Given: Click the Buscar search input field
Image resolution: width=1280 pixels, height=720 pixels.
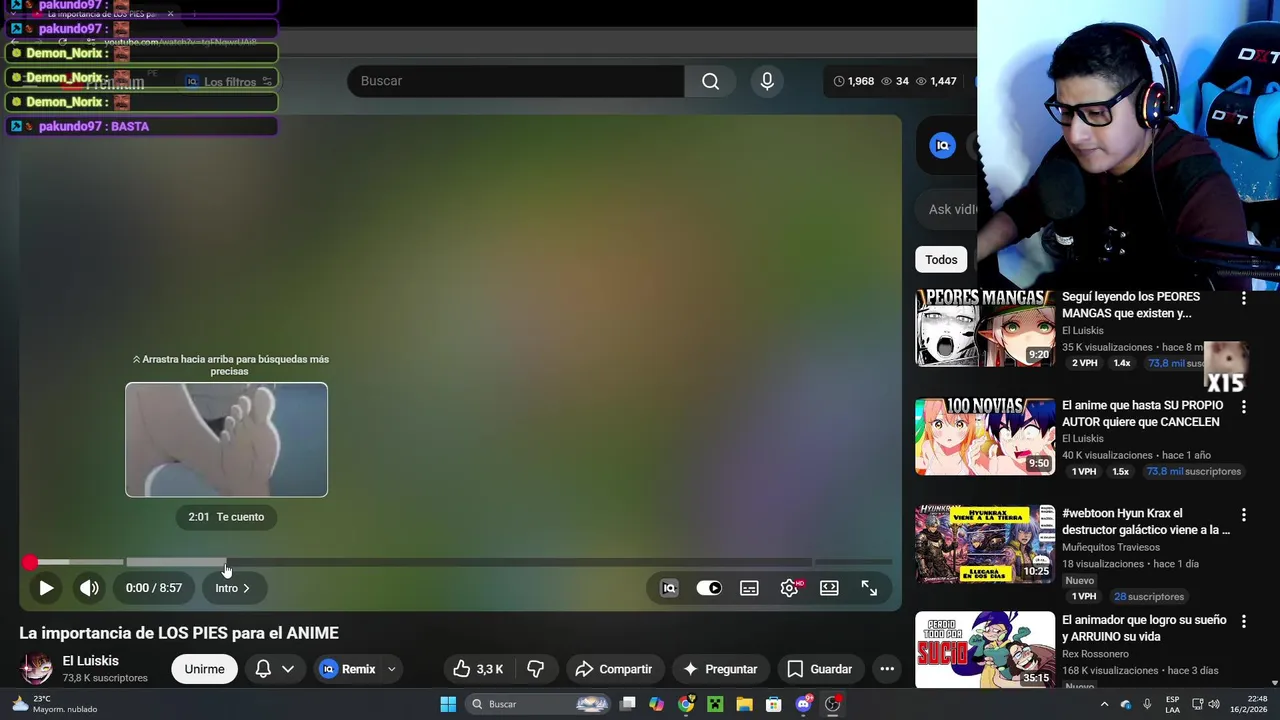Looking at the screenshot, I should click(x=515, y=81).
